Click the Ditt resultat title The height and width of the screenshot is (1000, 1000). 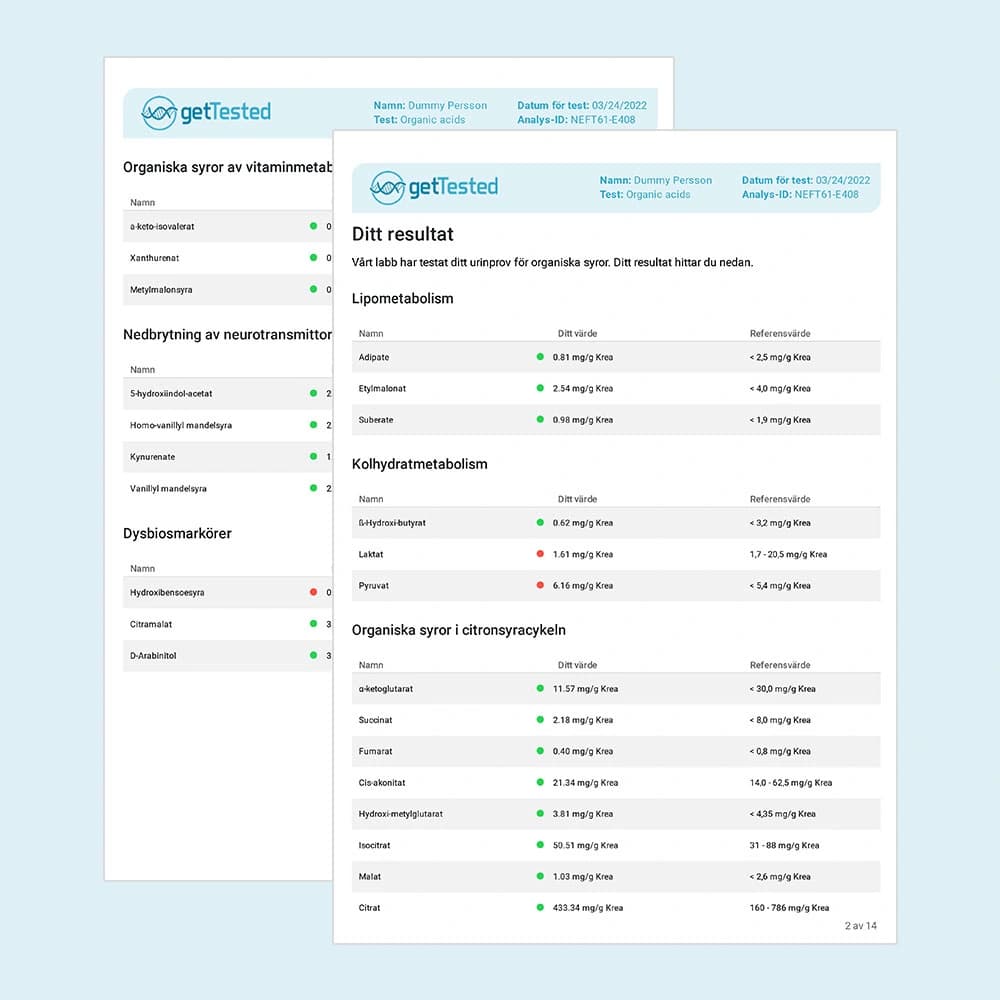402,235
